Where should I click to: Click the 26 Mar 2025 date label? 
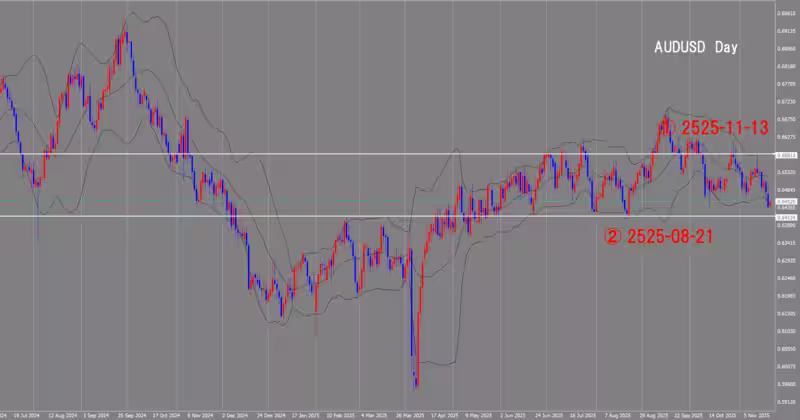(411, 413)
